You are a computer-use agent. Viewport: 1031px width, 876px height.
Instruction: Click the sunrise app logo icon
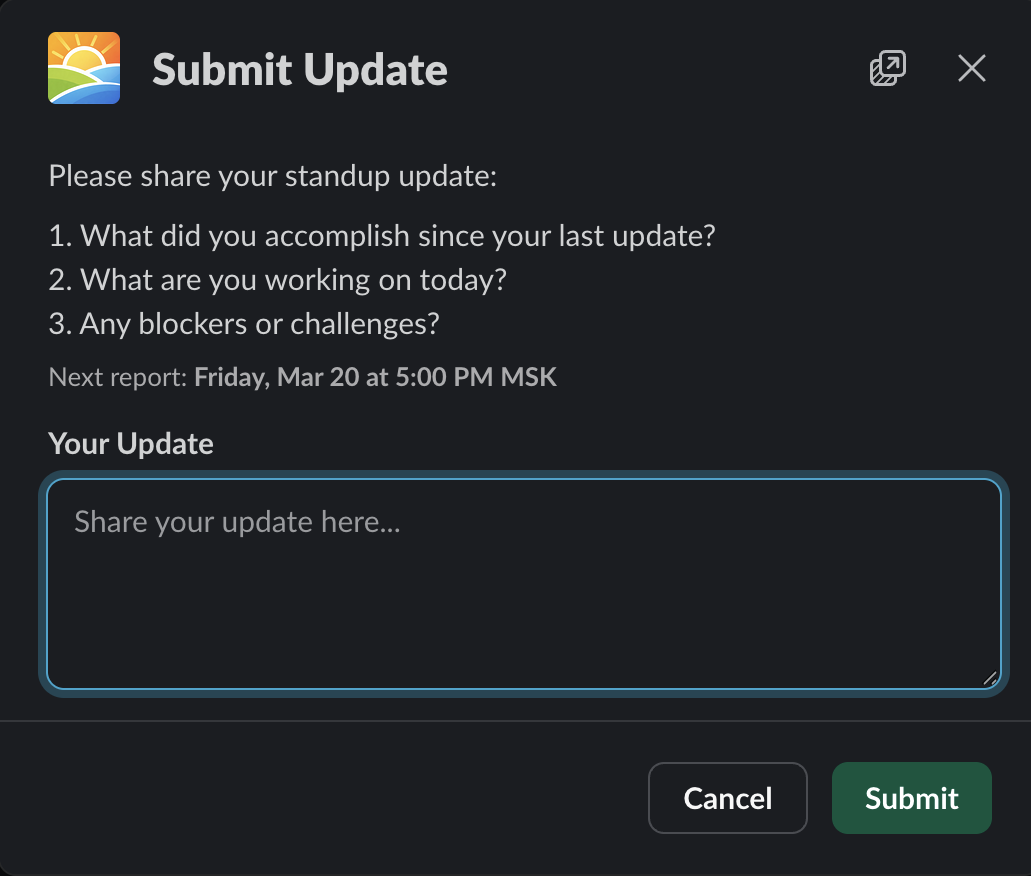(84, 68)
